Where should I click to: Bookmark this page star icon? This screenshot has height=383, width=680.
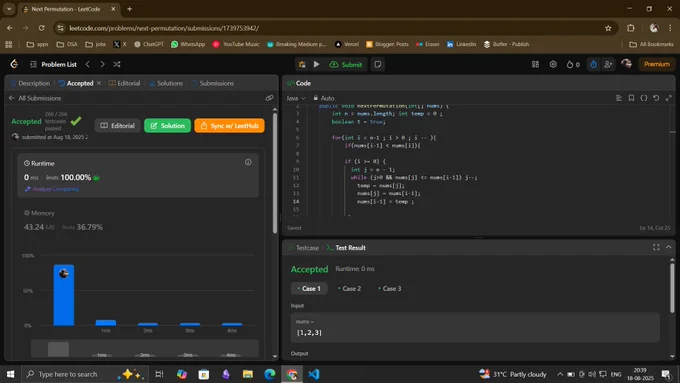point(608,28)
